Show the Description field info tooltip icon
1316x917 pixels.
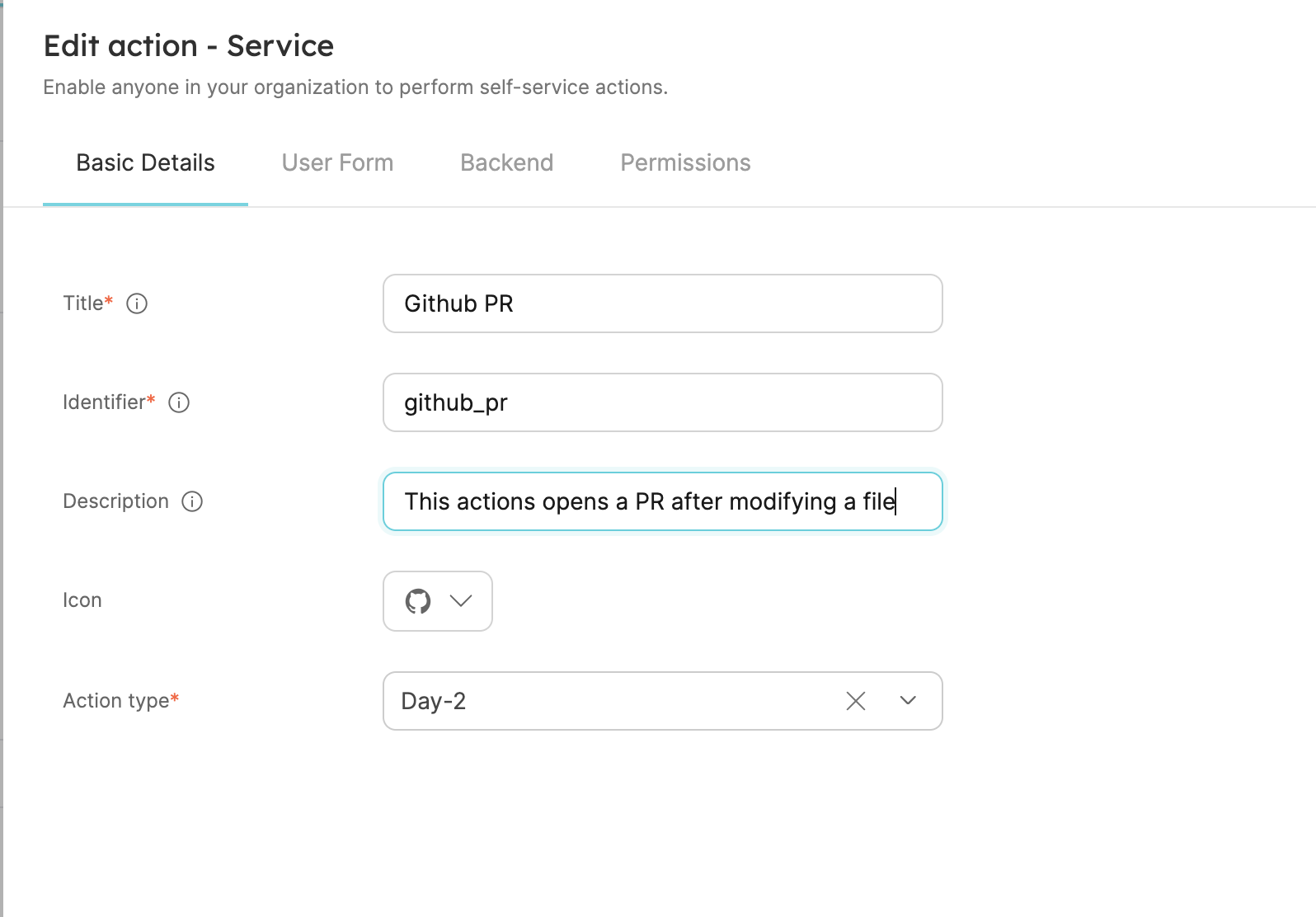[x=192, y=501]
